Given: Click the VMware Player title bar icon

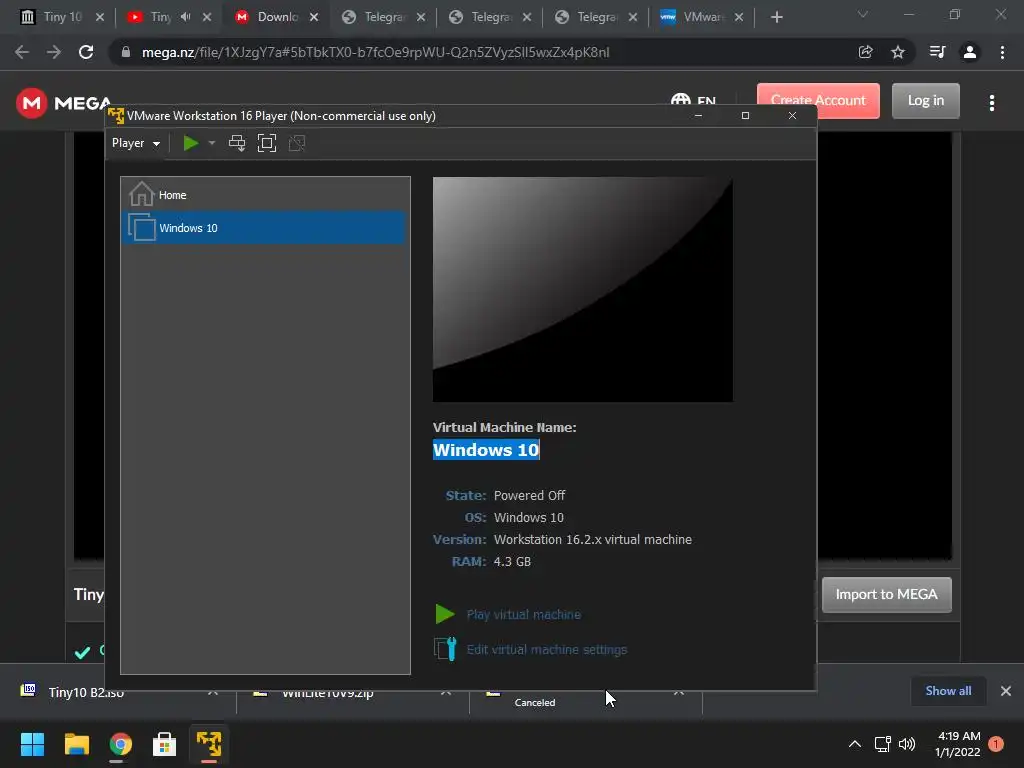Looking at the screenshot, I should [116, 116].
